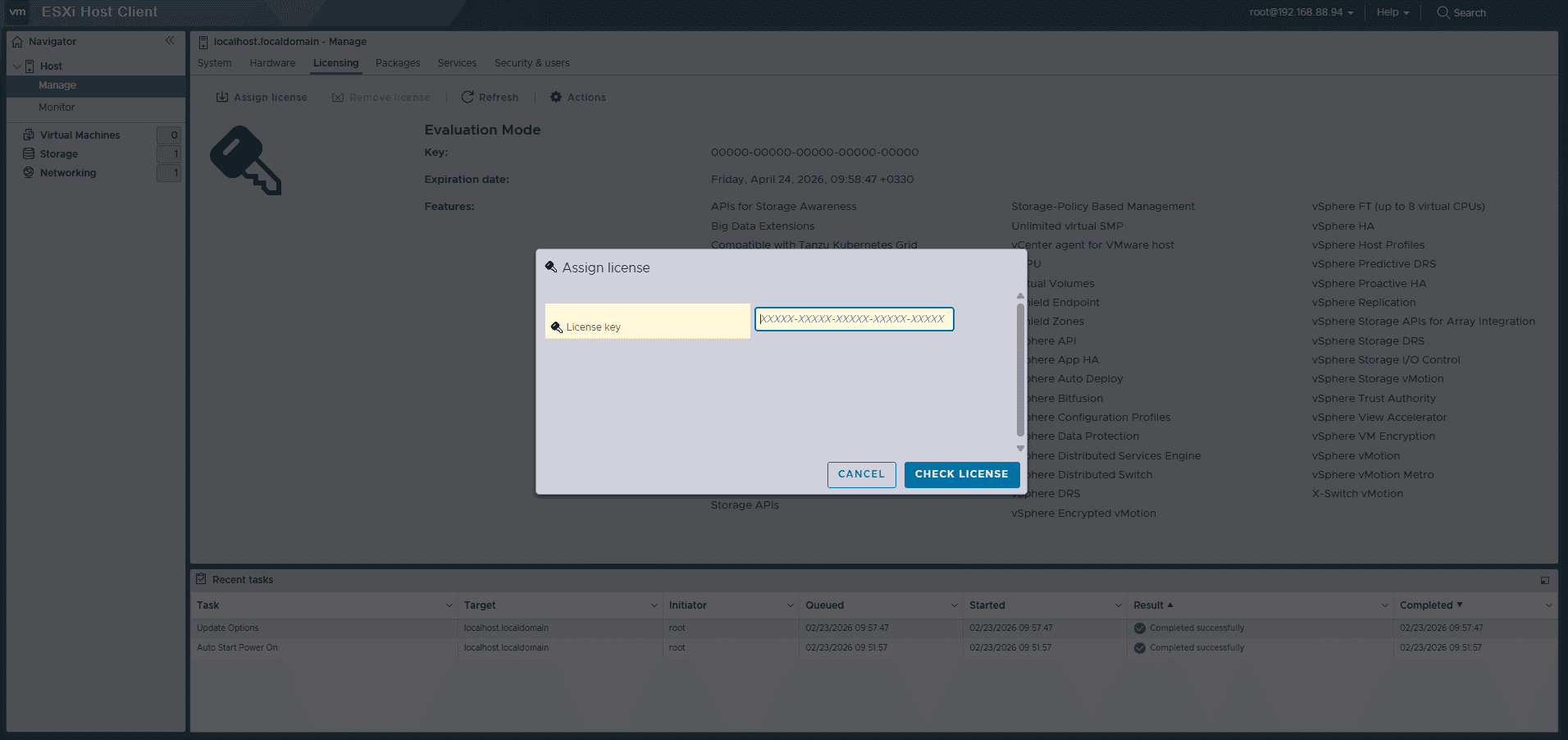Open the Initiator column dropdown arrow
This screenshot has width=1568, height=740.
(x=791, y=605)
